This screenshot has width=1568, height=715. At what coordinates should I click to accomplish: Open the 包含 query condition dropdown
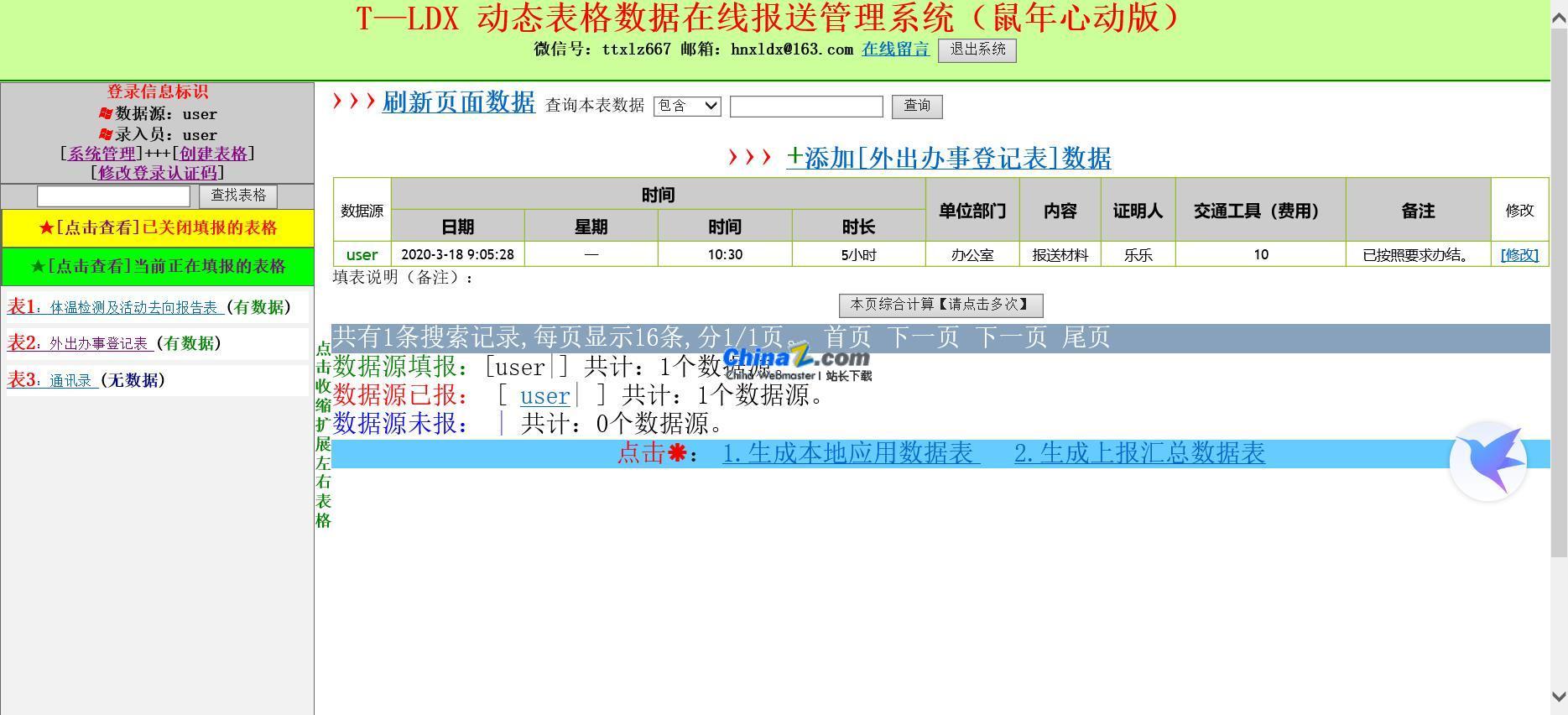click(x=687, y=106)
